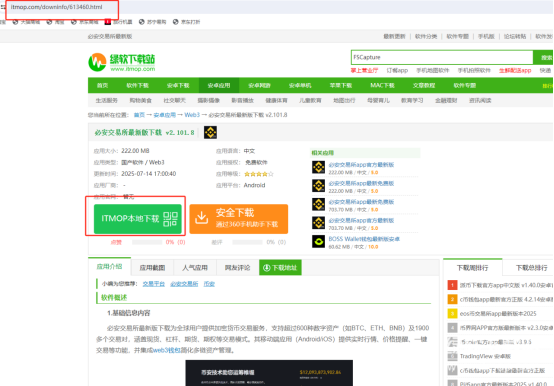
Task: Open first Binance icon in related apps
Action: pos(318,167)
